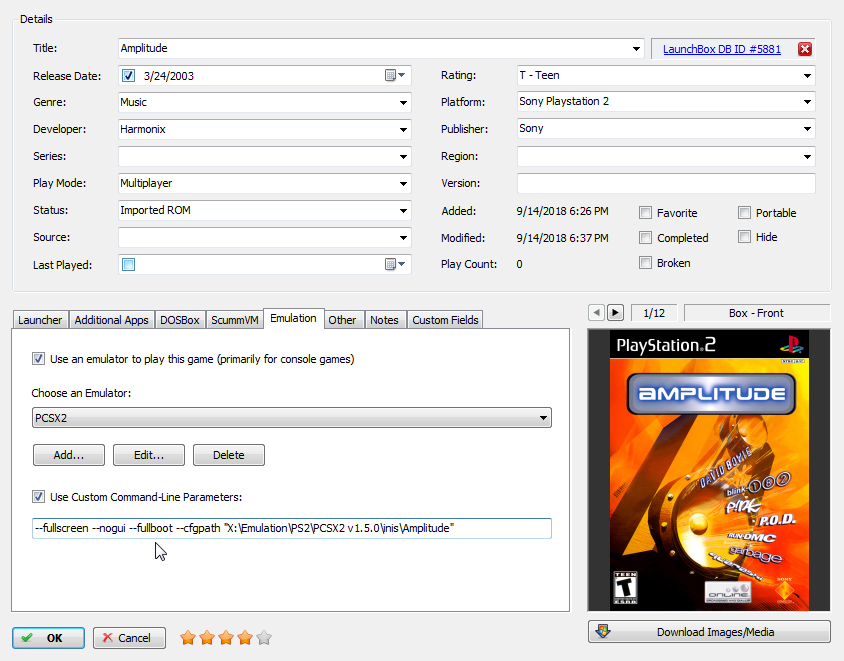Screen dimensions: 844x661
Task: Confirm changes with the OK button
Action: point(48,638)
